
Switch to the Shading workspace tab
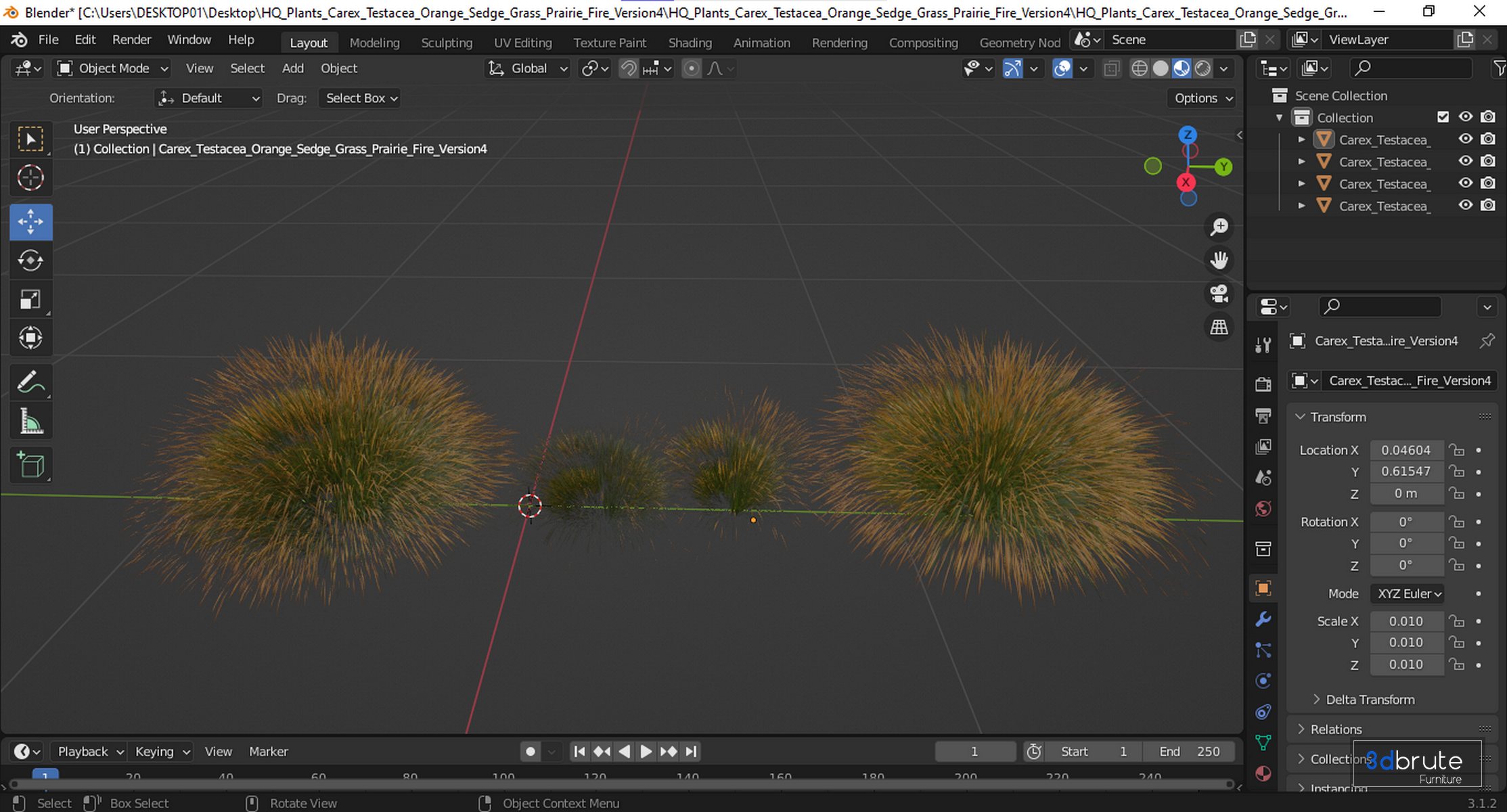coord(690,43)
